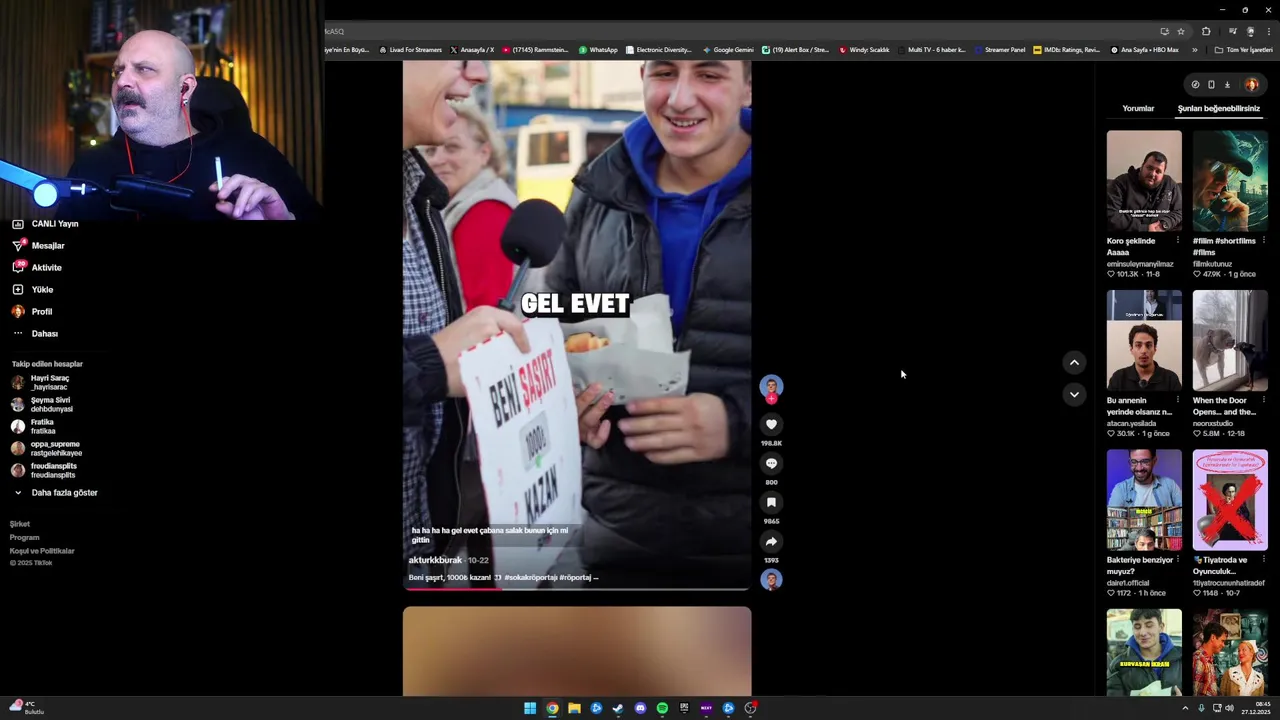Open comments via the speech bubble icon
Viewport: 1280px width, 720px height.
[771, 463]
